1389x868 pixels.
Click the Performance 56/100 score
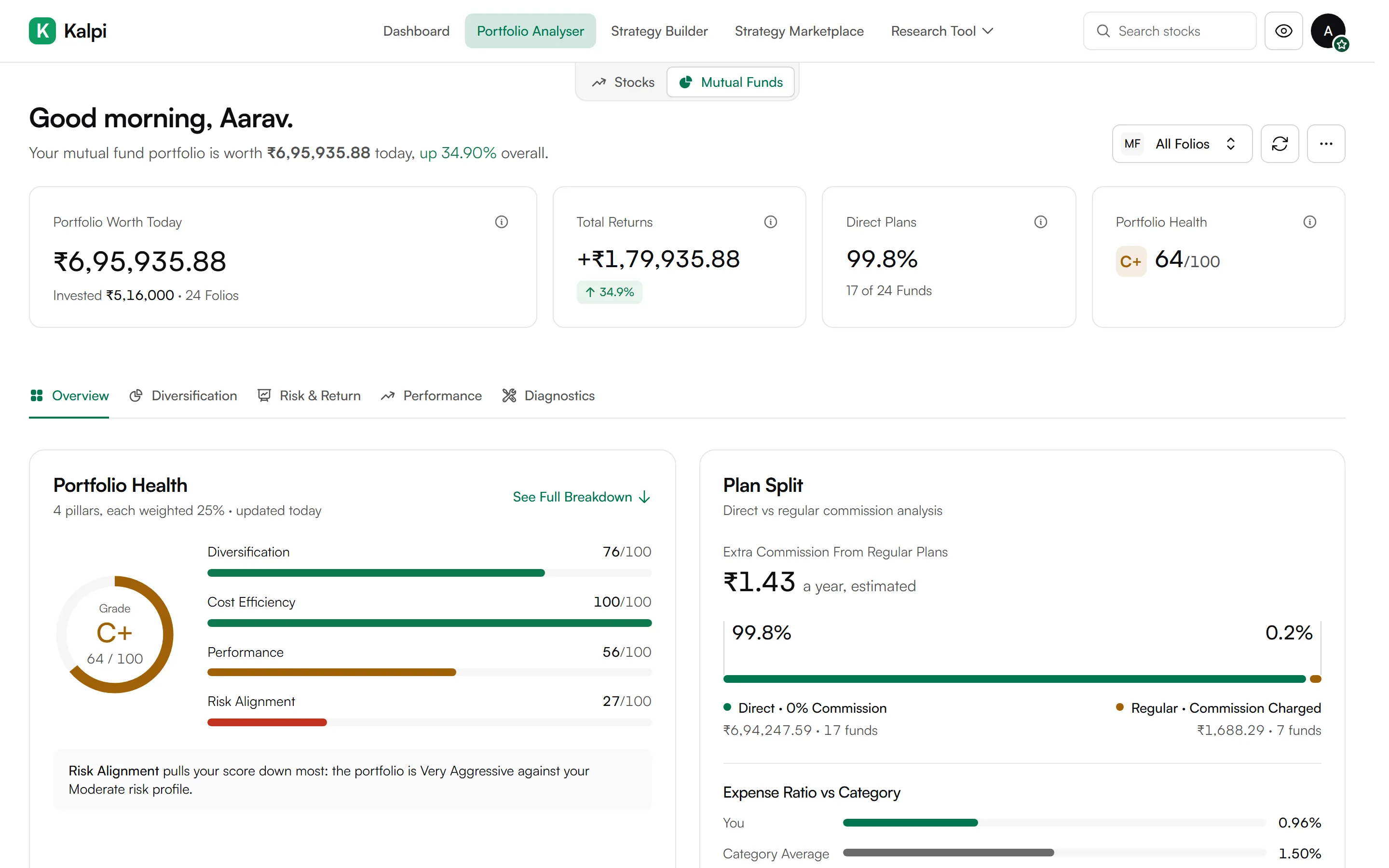point(627,652)
